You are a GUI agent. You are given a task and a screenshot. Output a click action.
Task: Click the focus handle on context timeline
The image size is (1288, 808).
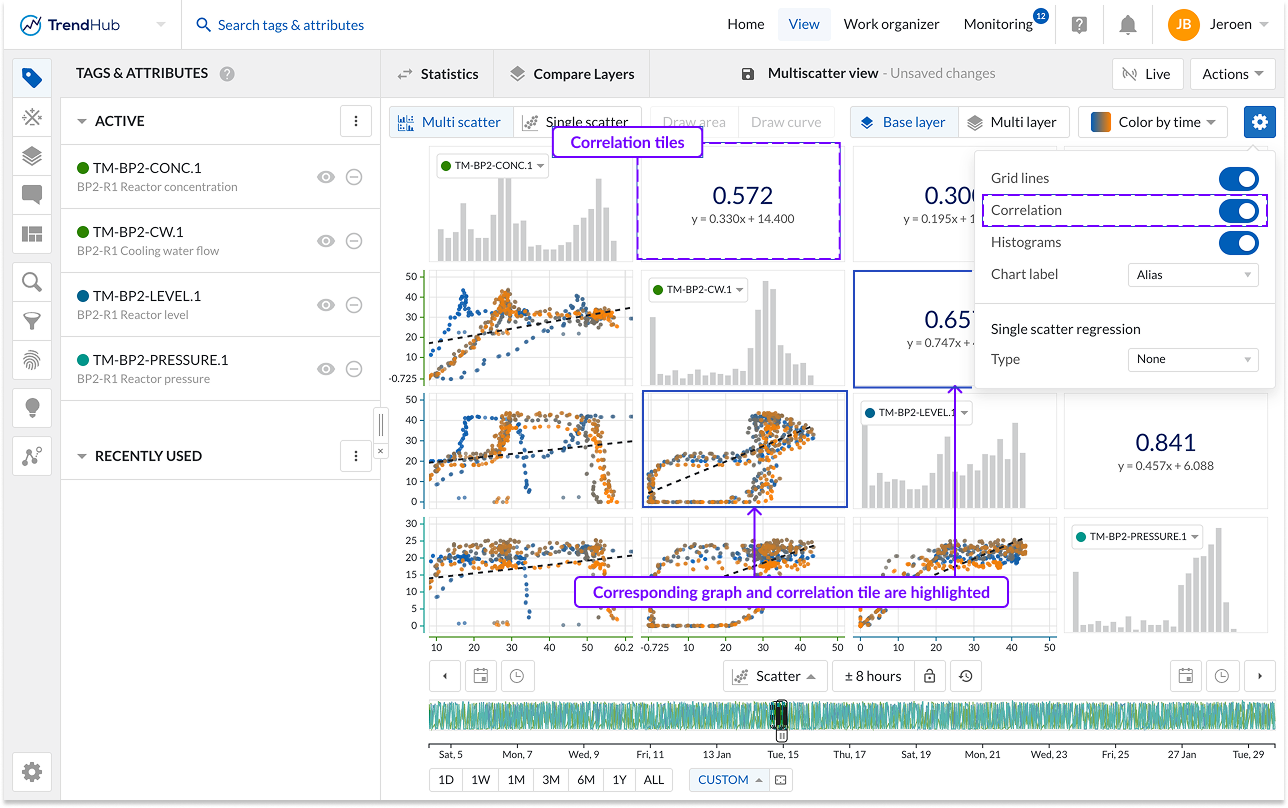(781, 717)
